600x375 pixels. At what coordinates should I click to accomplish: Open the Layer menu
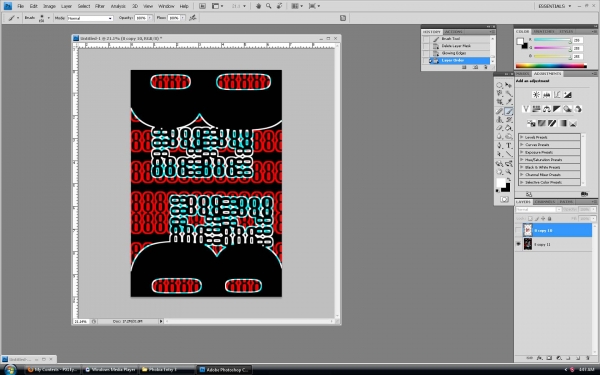pos(67,6)
